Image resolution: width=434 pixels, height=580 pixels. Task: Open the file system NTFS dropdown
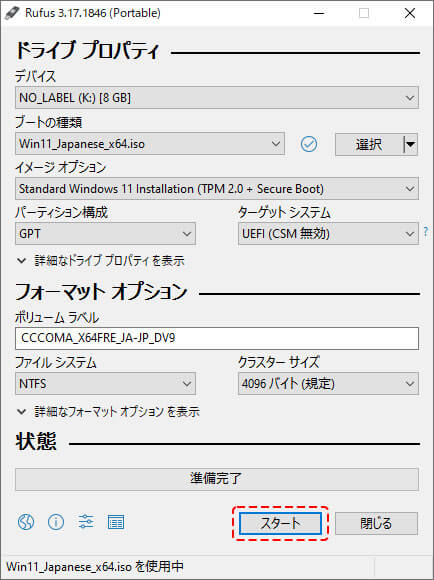pos(105,384)
